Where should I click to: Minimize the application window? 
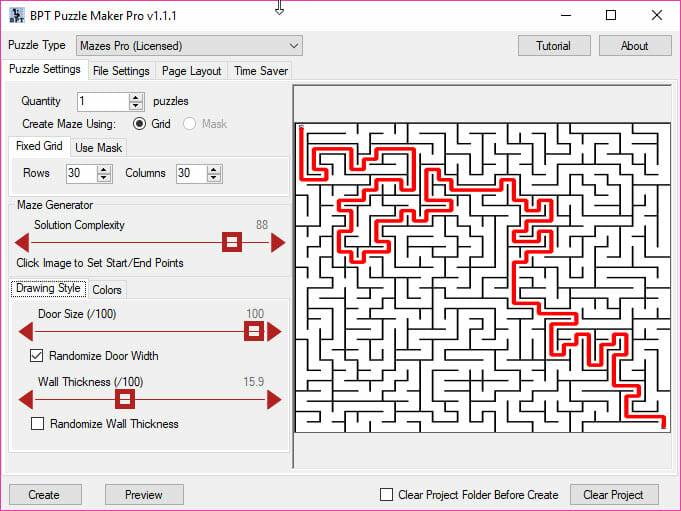pos(566,15)
